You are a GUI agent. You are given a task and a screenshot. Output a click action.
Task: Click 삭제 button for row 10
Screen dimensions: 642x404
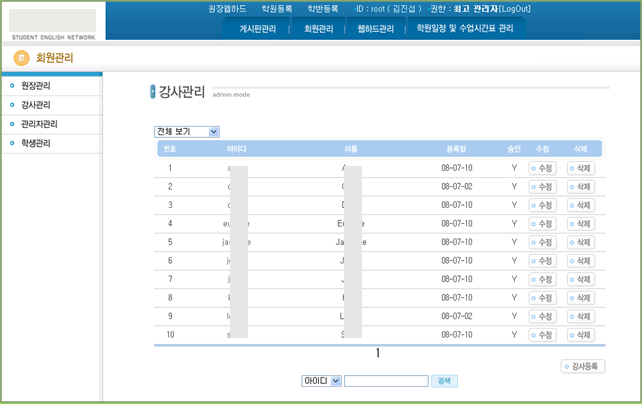click(581, 335)
